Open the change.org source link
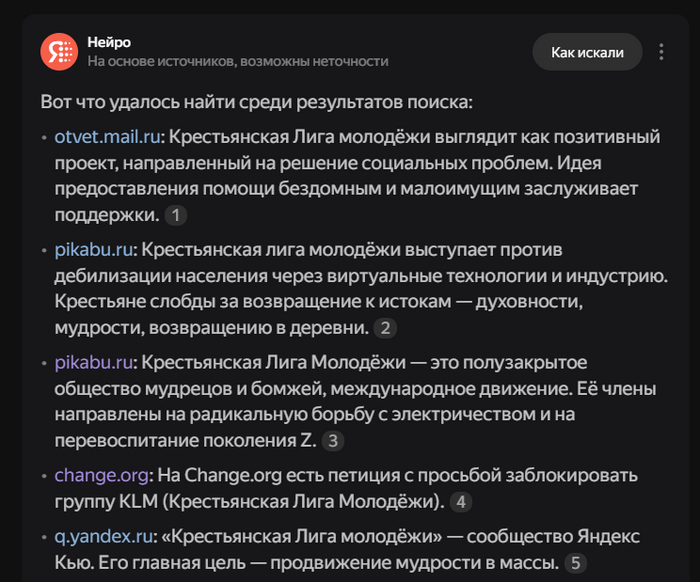700x582 pixels. click(102, 475)
